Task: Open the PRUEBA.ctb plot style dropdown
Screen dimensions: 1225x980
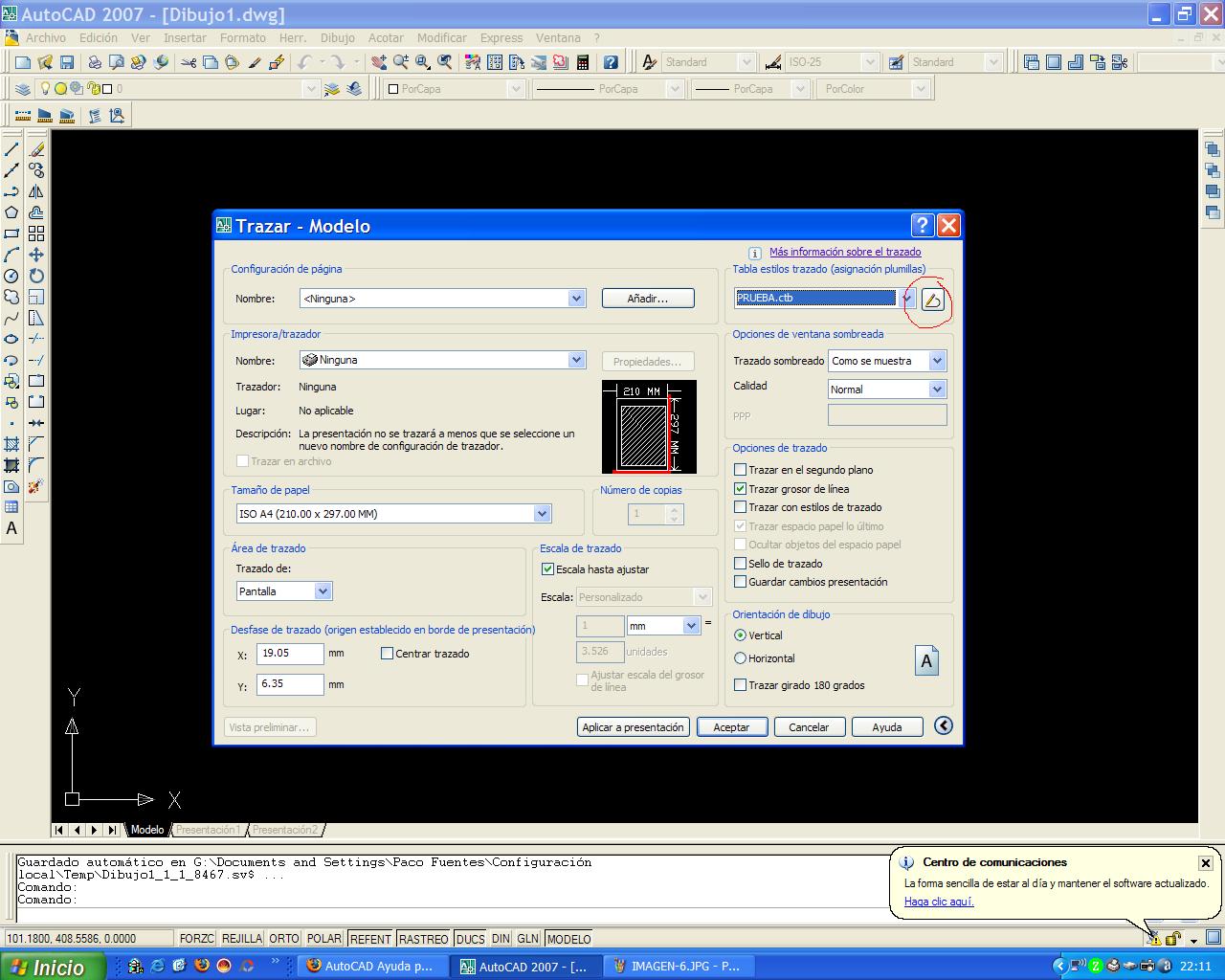Action: tap(907, 298)
